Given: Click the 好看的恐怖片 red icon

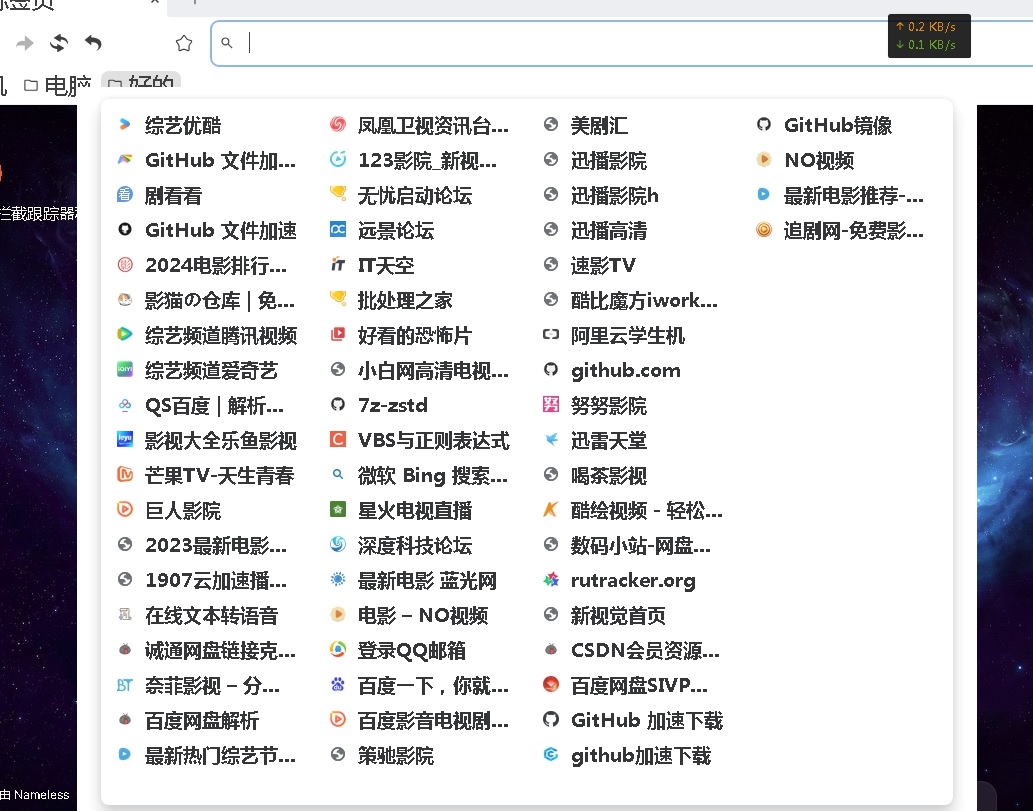Looking at the screenshot, I should [338, 335].
